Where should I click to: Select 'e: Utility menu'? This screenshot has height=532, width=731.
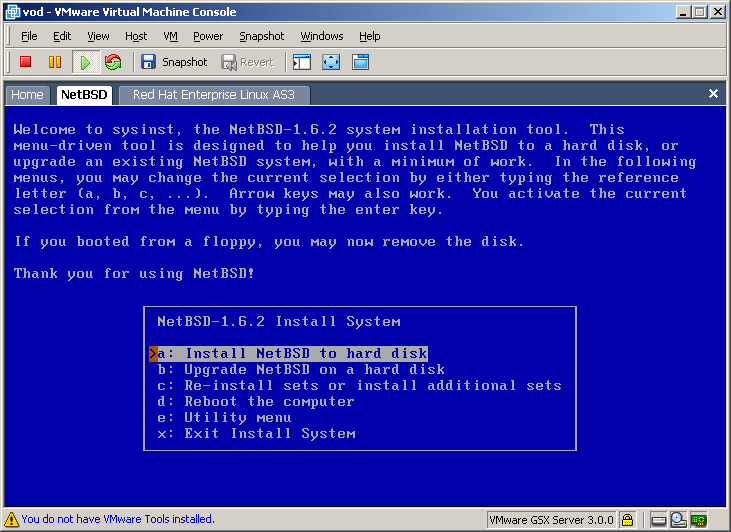point(224,417)
